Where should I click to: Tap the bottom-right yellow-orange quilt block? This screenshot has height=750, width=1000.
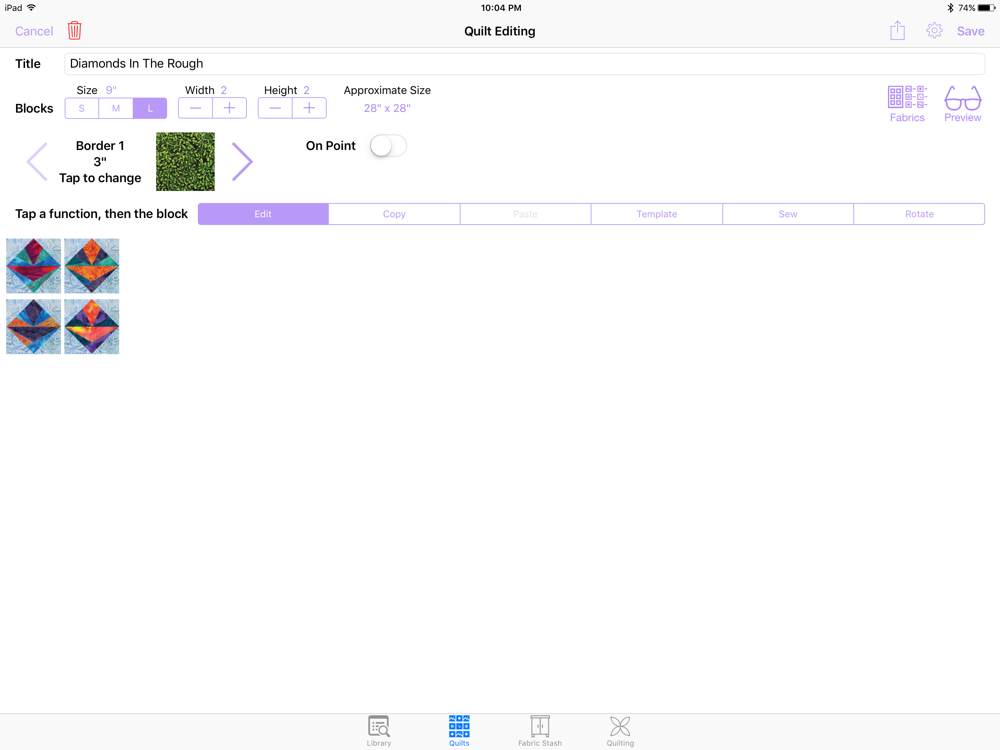click(92, 327)
